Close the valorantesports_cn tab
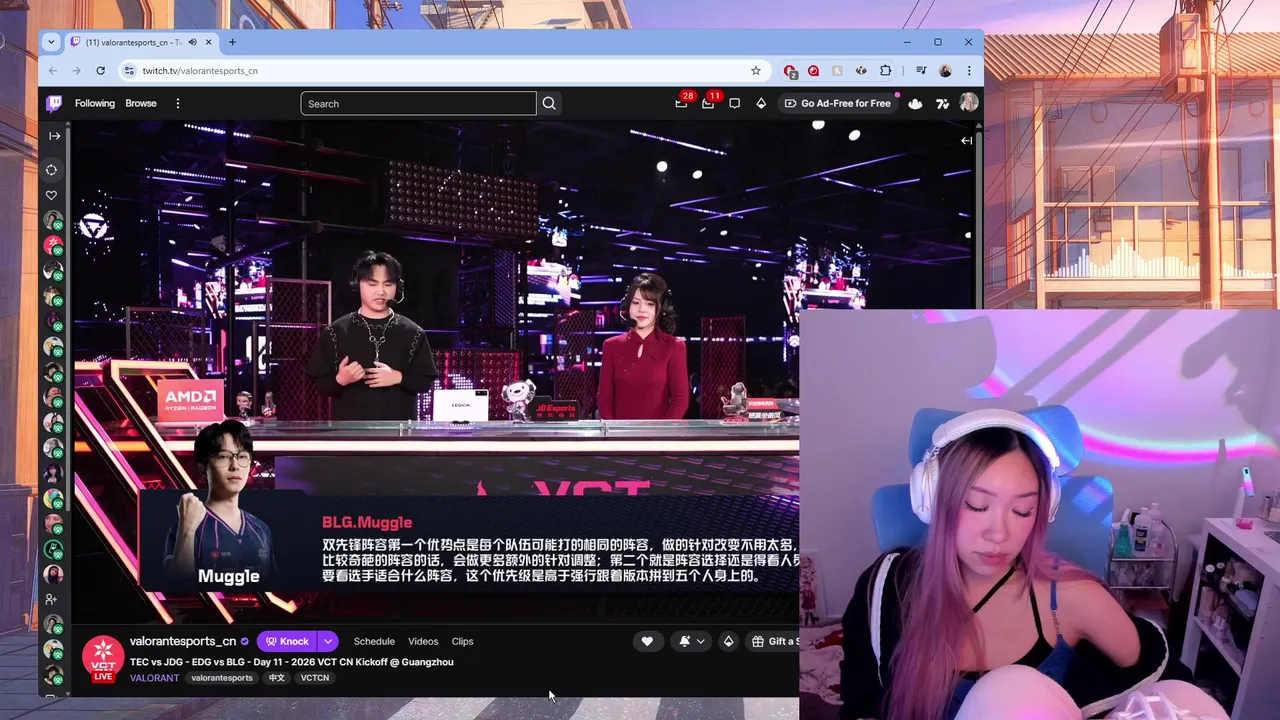This screenshot has height=720, width=1280. click(x=209, y=42)
